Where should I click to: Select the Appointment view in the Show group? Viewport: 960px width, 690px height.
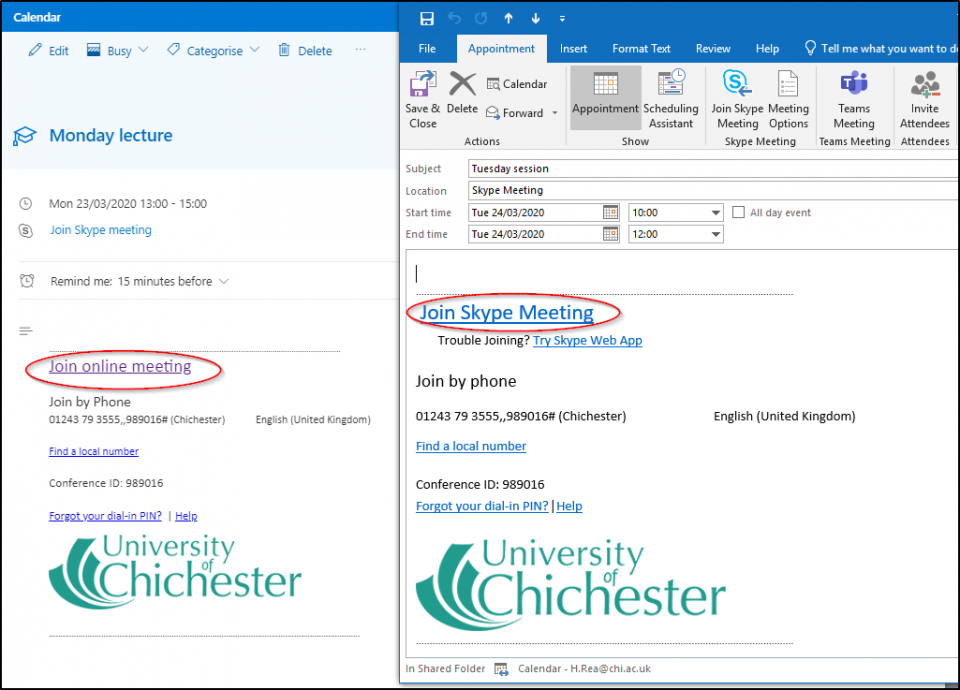606,98
